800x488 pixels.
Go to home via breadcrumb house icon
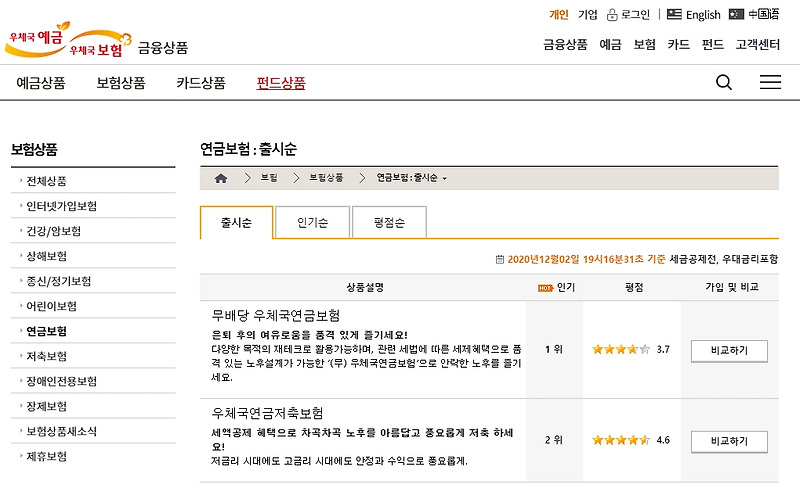220,178
